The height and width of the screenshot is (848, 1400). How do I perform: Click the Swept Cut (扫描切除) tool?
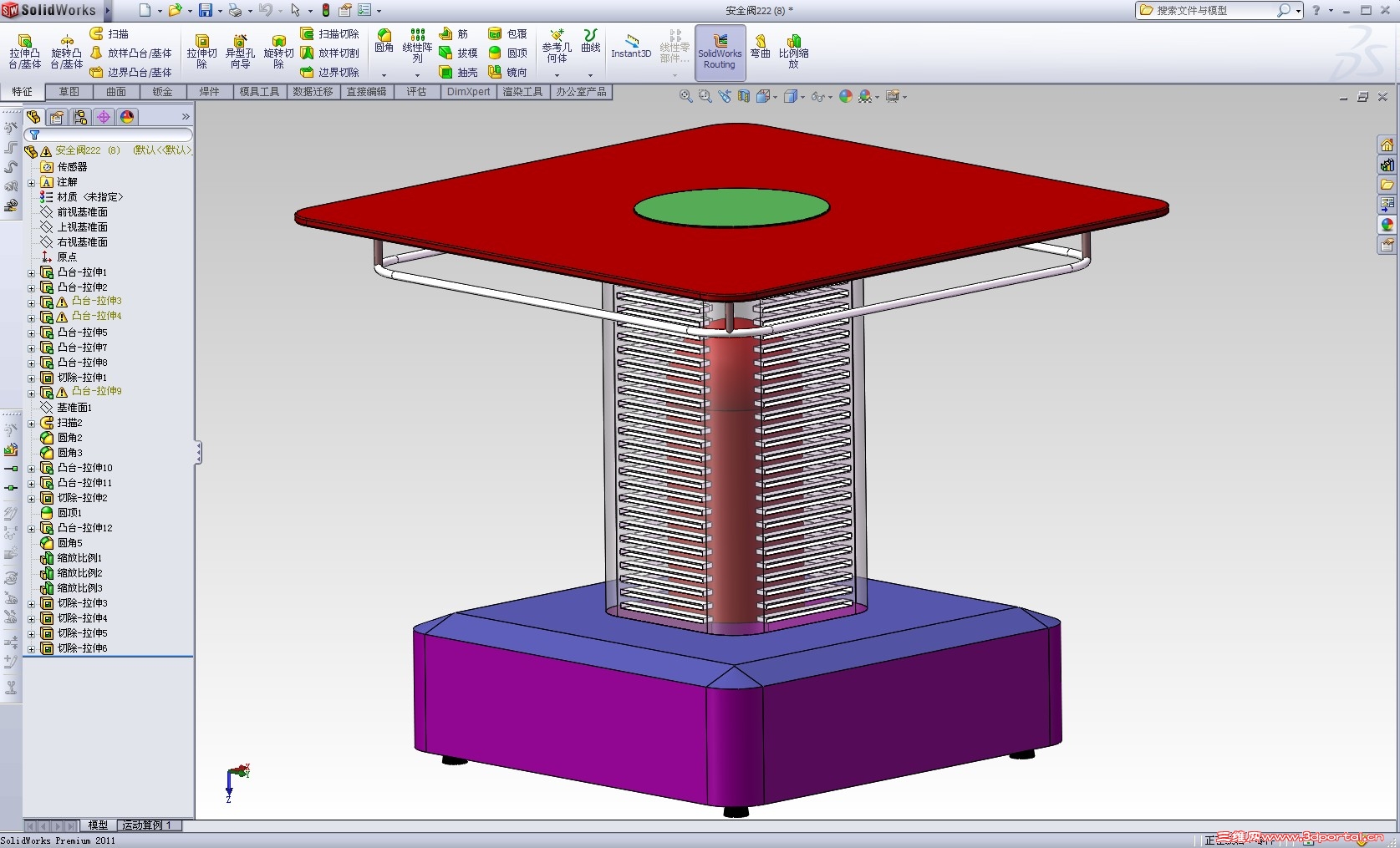(x=329, y=33)
